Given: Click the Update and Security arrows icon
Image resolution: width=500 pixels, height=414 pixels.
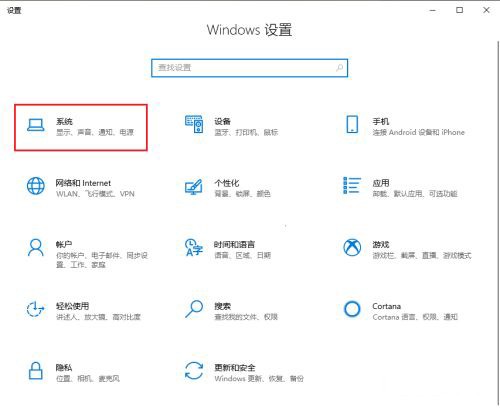Looking at the screenshot, I should tap(194, 371).
